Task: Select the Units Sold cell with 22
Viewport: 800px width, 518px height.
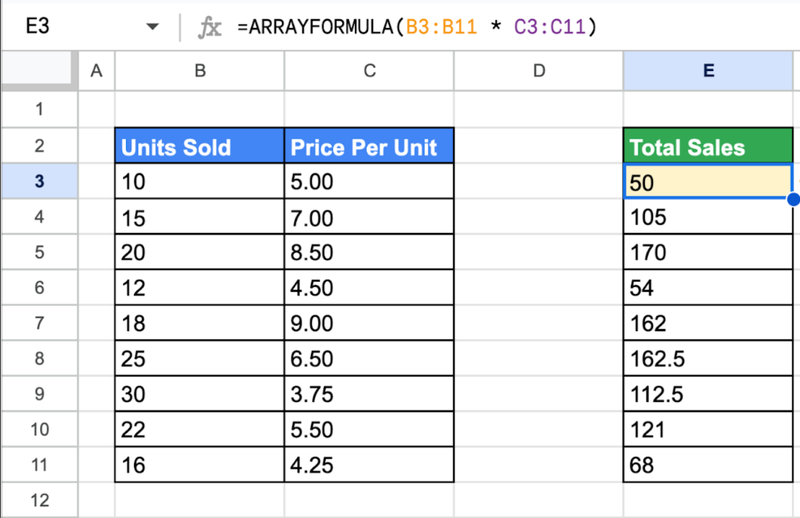Action: [199, 429]
